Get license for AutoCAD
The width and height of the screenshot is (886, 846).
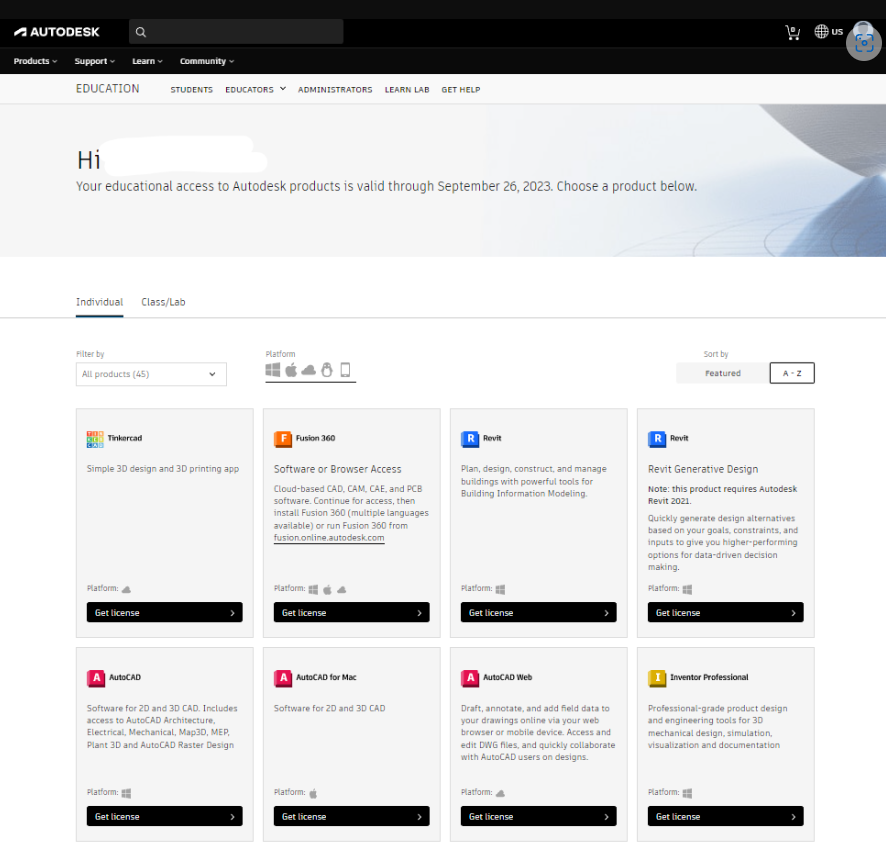click(x=164, y=817)
